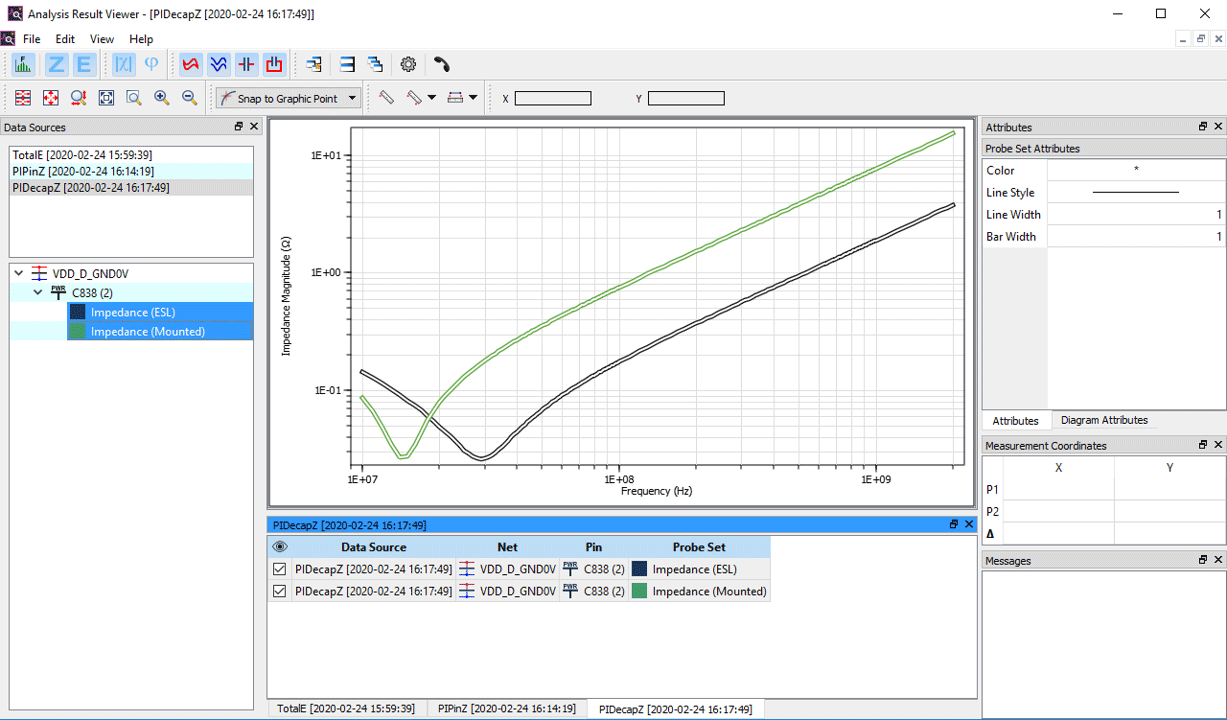Collapse the C838 (2) tree node

click(x=38, y=293)
